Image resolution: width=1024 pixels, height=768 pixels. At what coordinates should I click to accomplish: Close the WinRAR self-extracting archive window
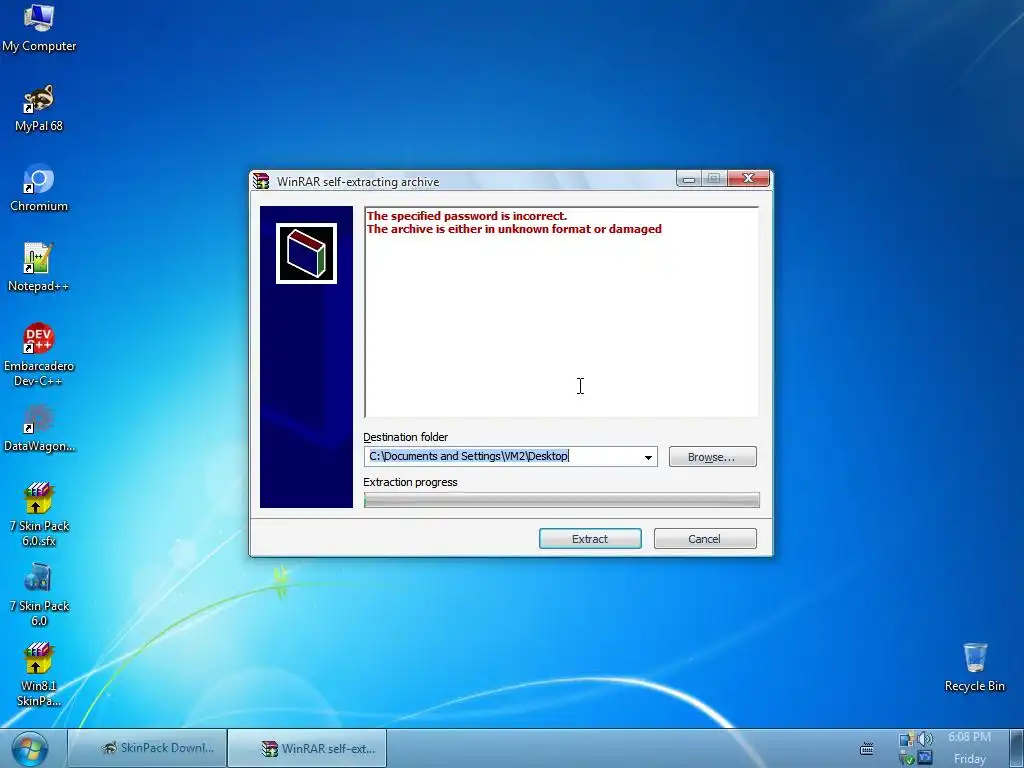pyautogui.click(x=748, y=178)
